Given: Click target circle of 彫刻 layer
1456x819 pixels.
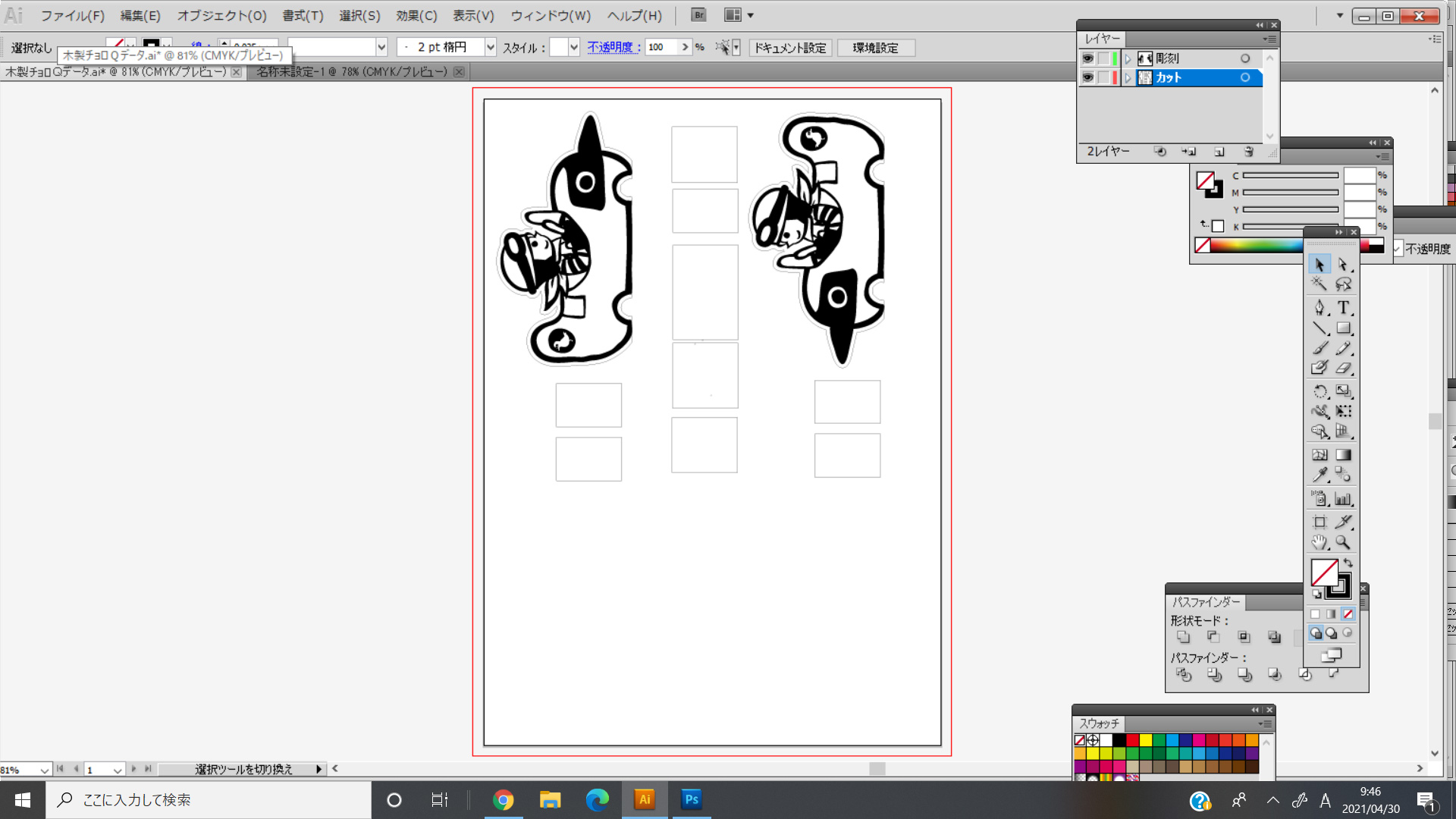Looking at the screenshot, I should tap(1245, 58).
